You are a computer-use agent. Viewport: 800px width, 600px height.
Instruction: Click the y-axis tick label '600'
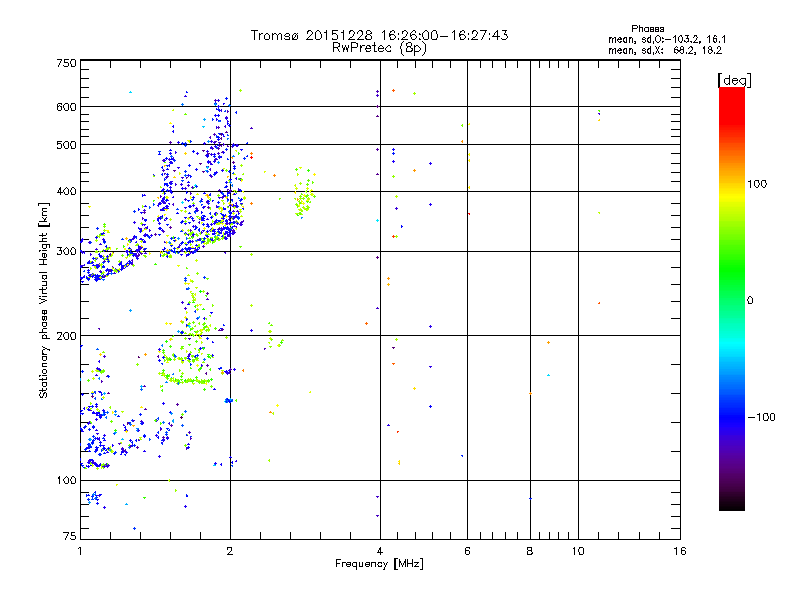click(x=66, y=107)
